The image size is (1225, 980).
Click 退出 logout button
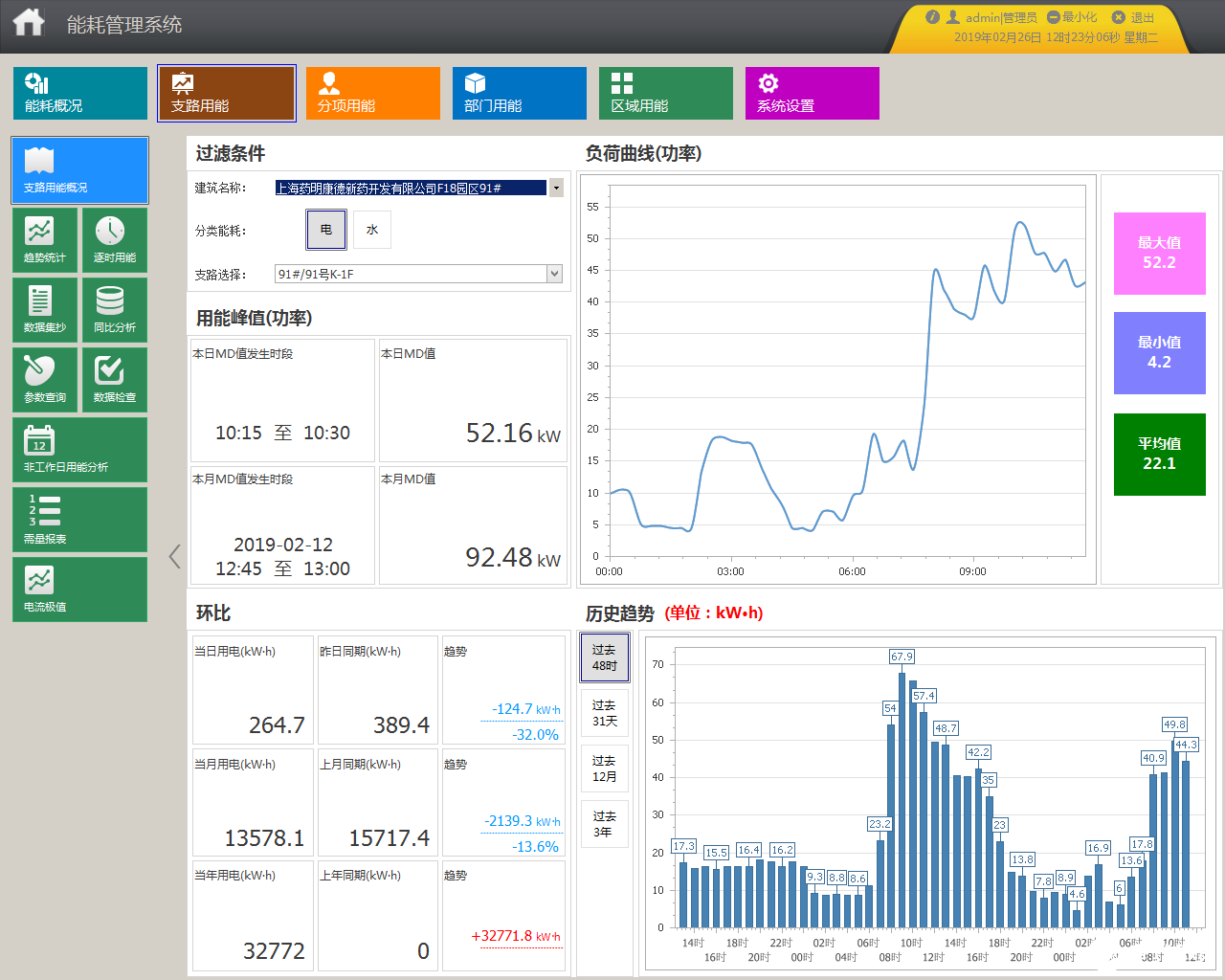(x=1133, y=17)
